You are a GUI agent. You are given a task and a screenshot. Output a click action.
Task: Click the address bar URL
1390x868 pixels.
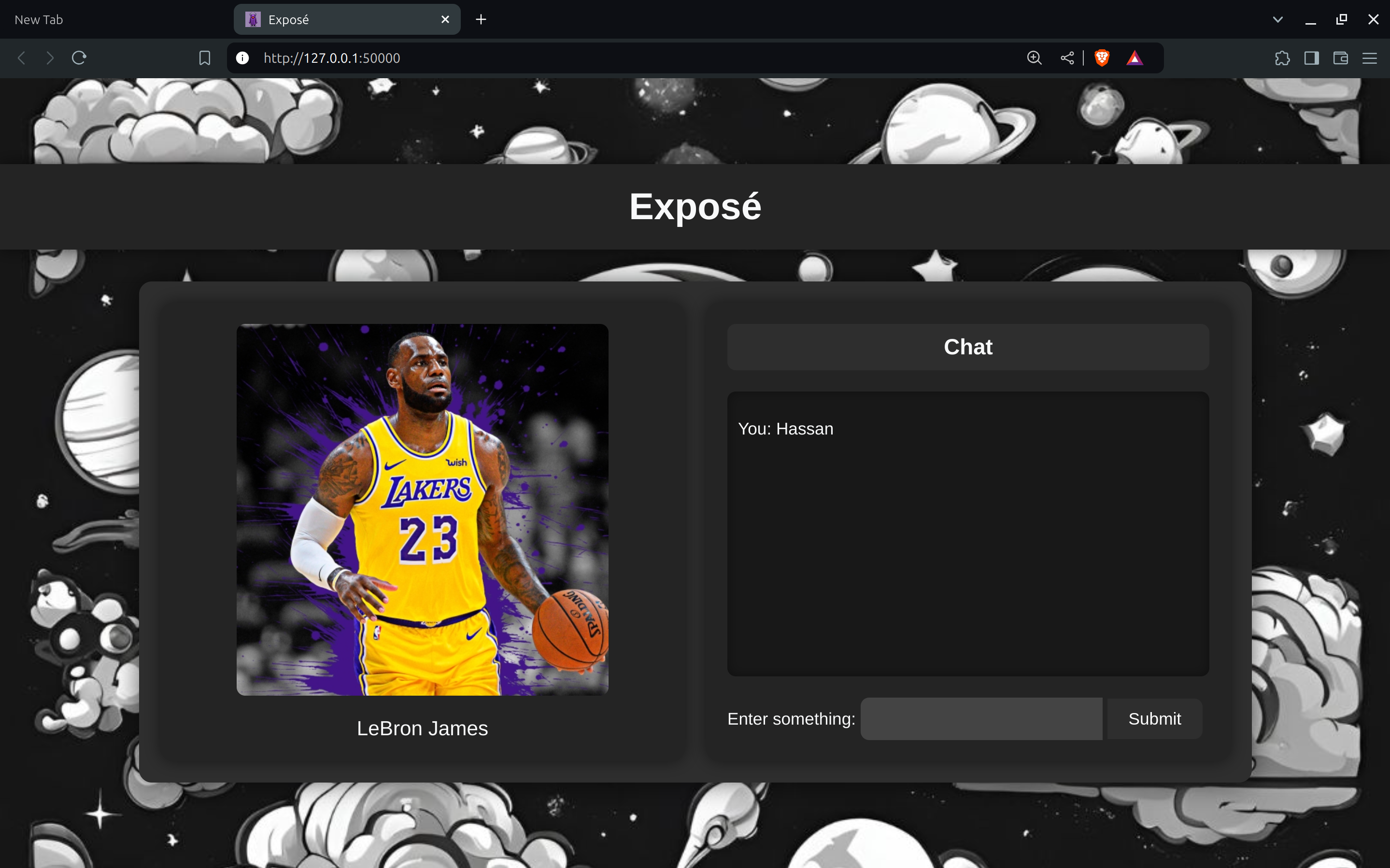point(332,58)
